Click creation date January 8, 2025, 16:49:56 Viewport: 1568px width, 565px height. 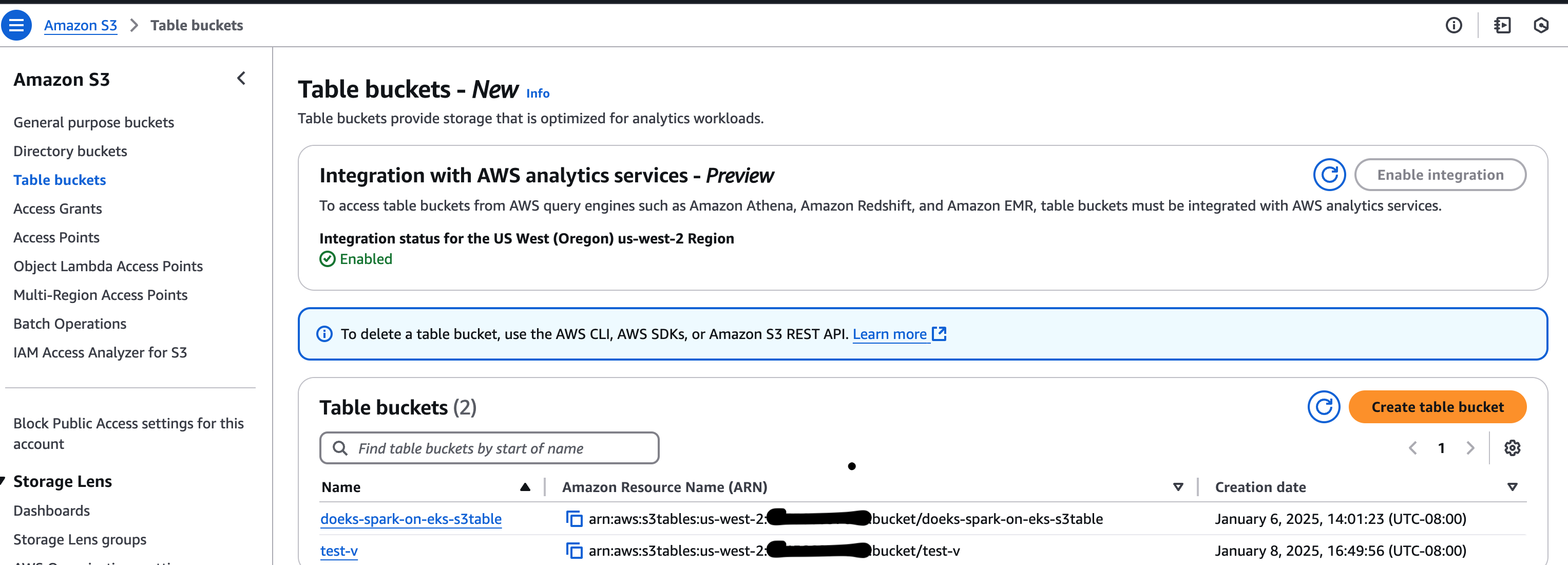1341,551
